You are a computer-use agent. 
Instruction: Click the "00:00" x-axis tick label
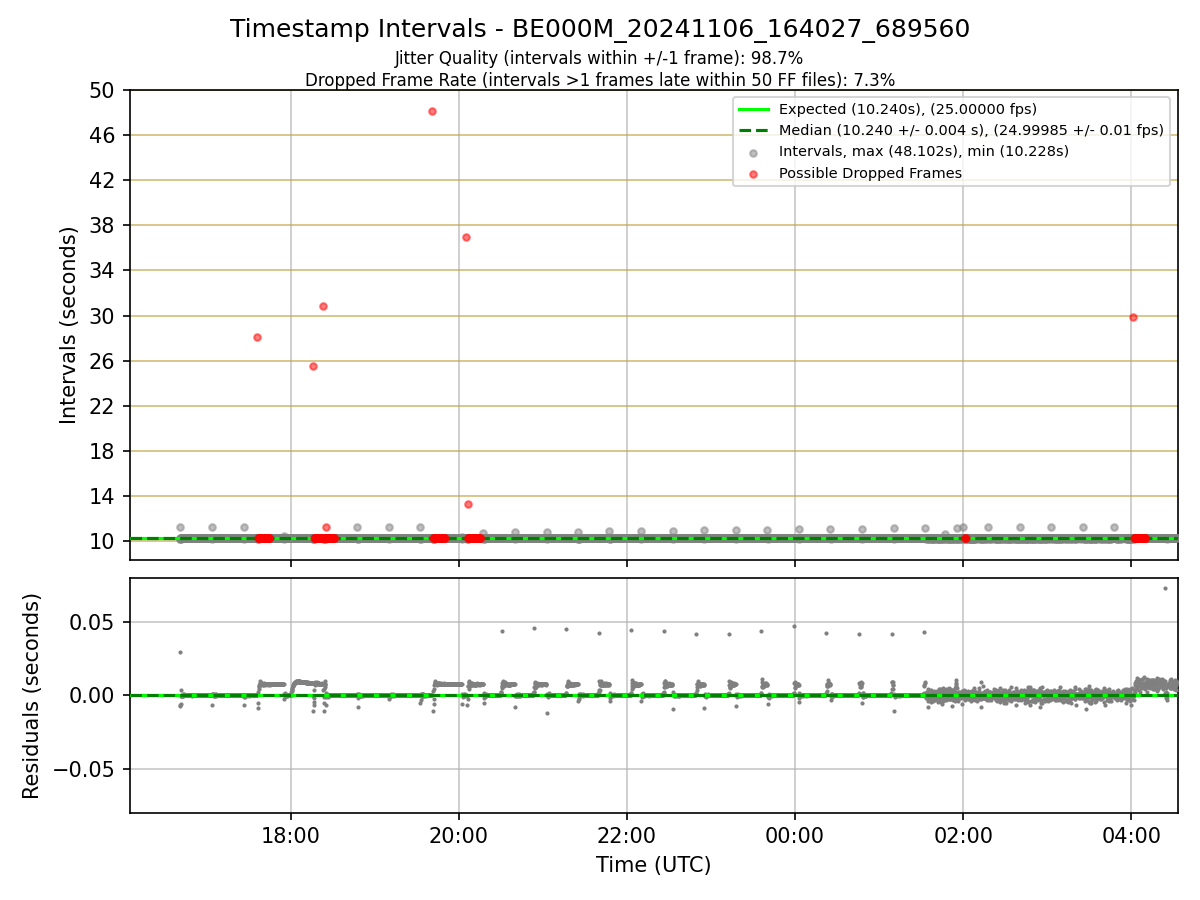point(795,834)
